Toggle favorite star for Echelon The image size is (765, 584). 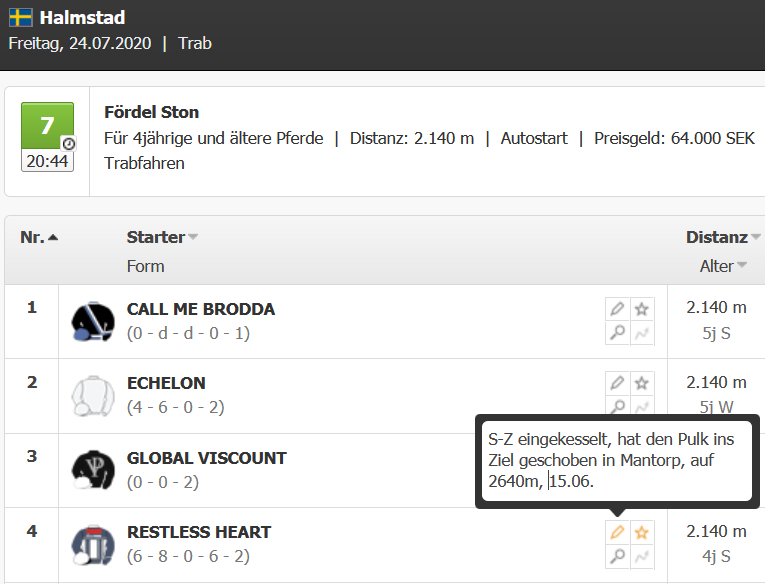642,383
